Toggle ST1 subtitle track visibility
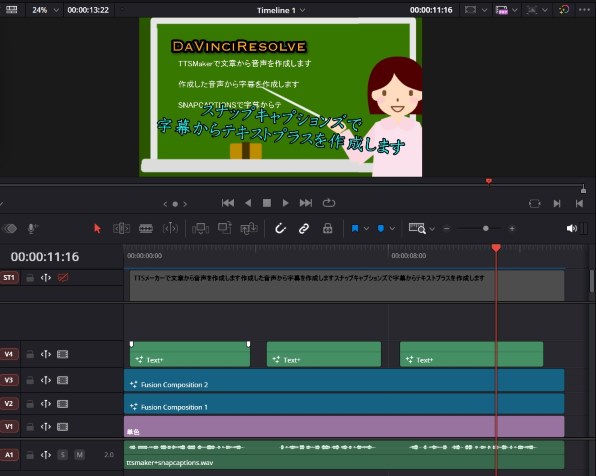Image resolution: width=596 pixels, height=476 pixels. tap(63, 278)
